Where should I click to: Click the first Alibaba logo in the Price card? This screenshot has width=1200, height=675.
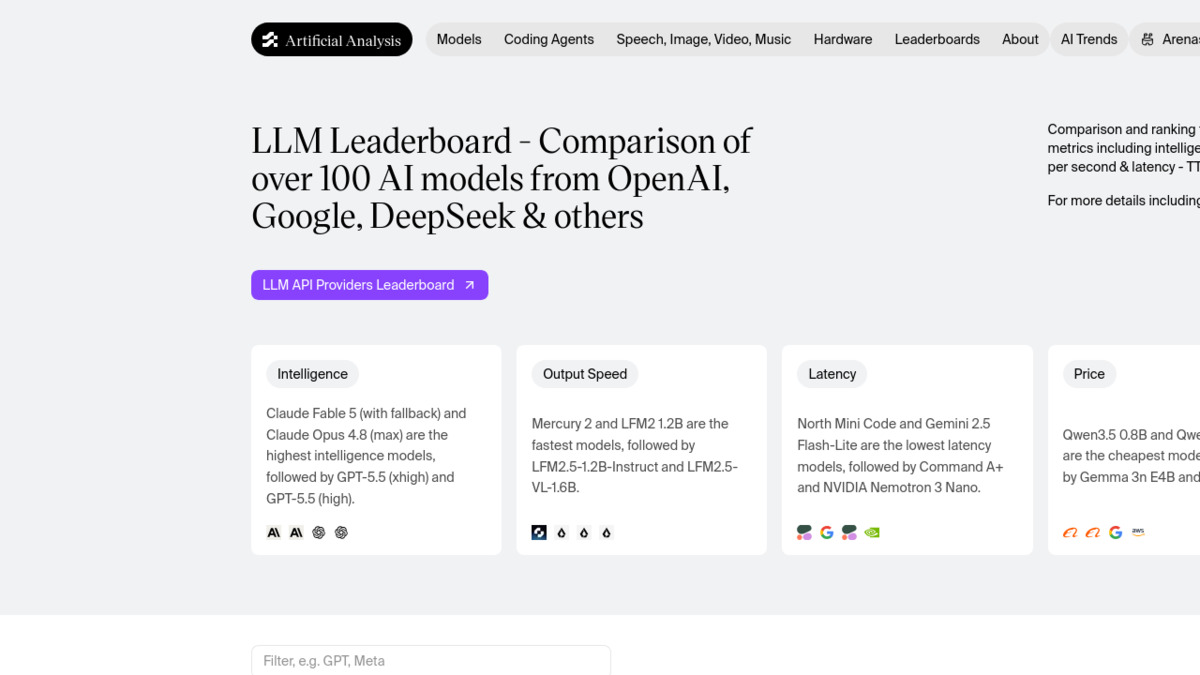pyautogui.click(x=1070, y=533)
